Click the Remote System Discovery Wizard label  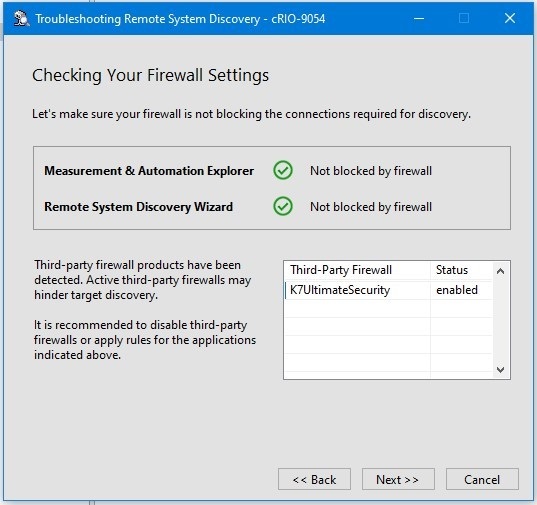pyautogui.click(x=138, y=206)
